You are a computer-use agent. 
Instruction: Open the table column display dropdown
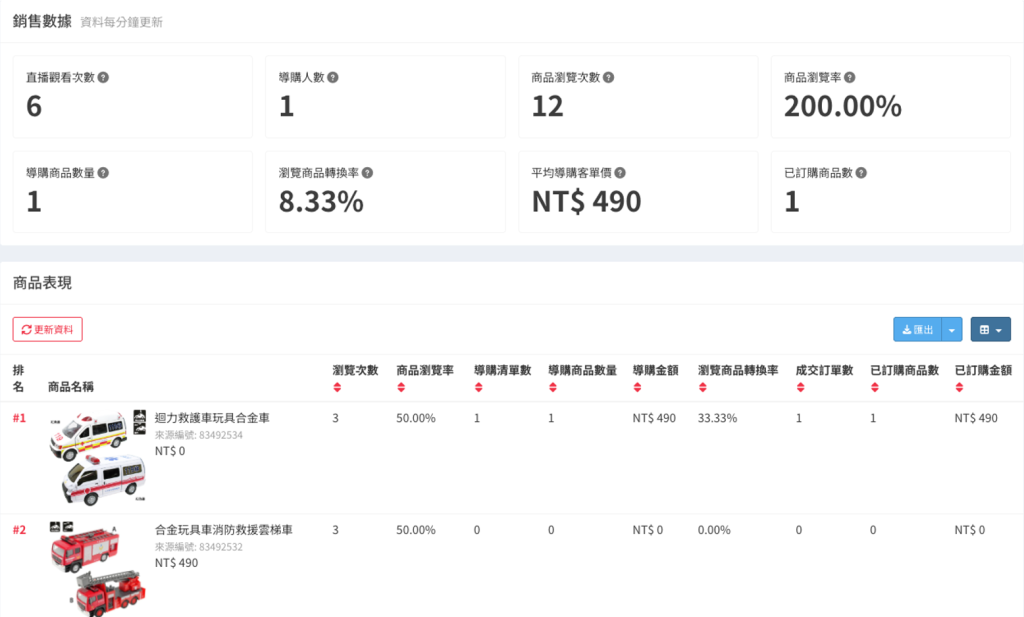pyautogui.click(x=990, y=330)
